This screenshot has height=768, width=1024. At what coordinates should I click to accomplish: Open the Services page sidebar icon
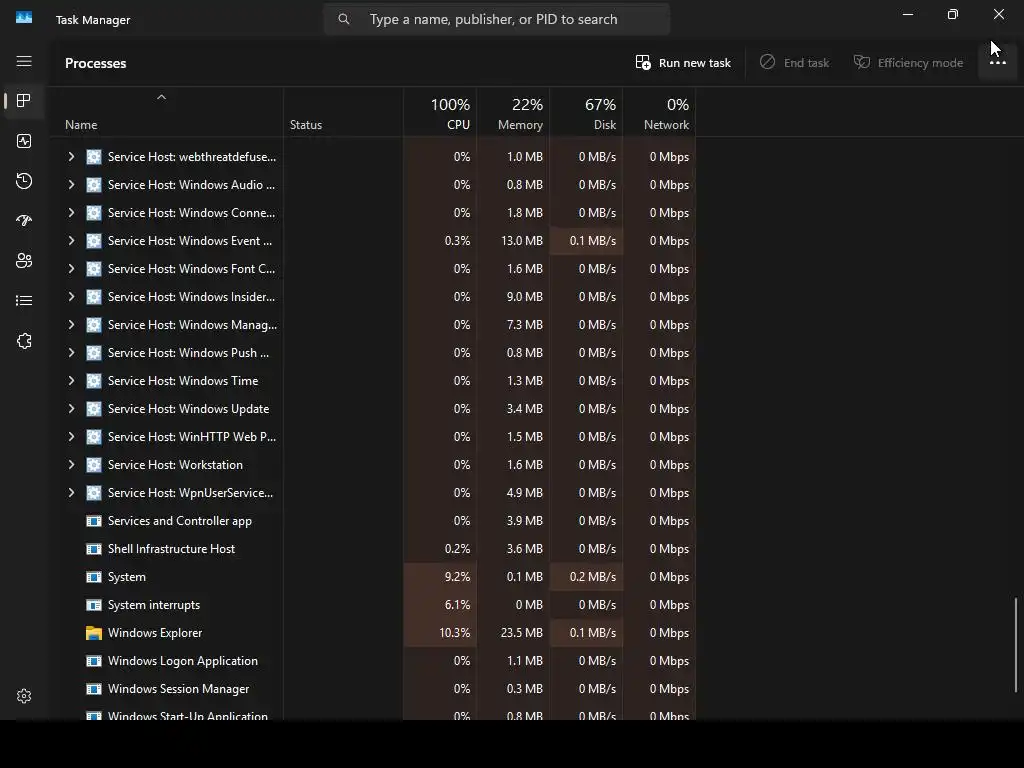click(24, 341)
